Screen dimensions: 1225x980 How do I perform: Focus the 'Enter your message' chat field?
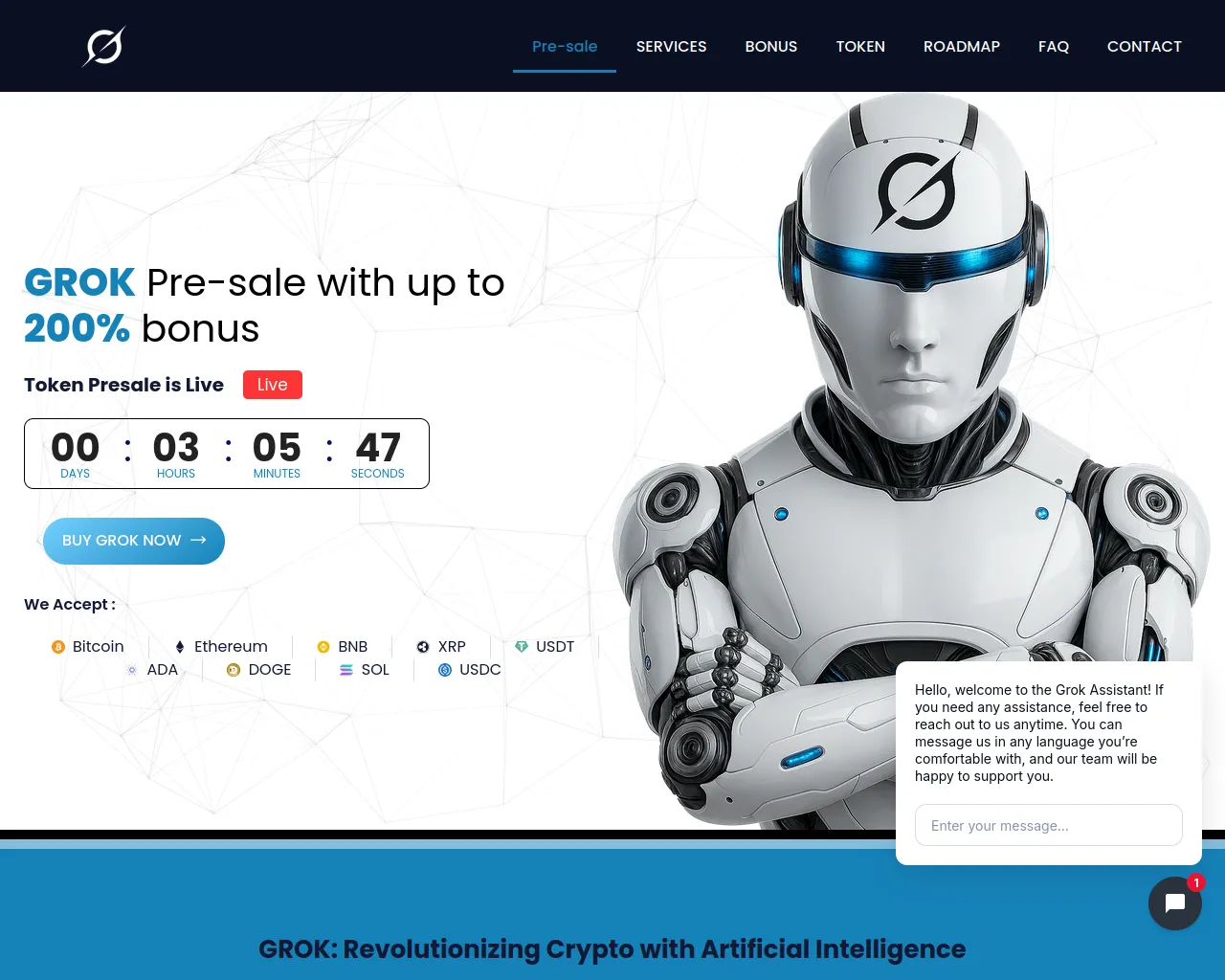pyautogui.click(x=1049, y=825)
